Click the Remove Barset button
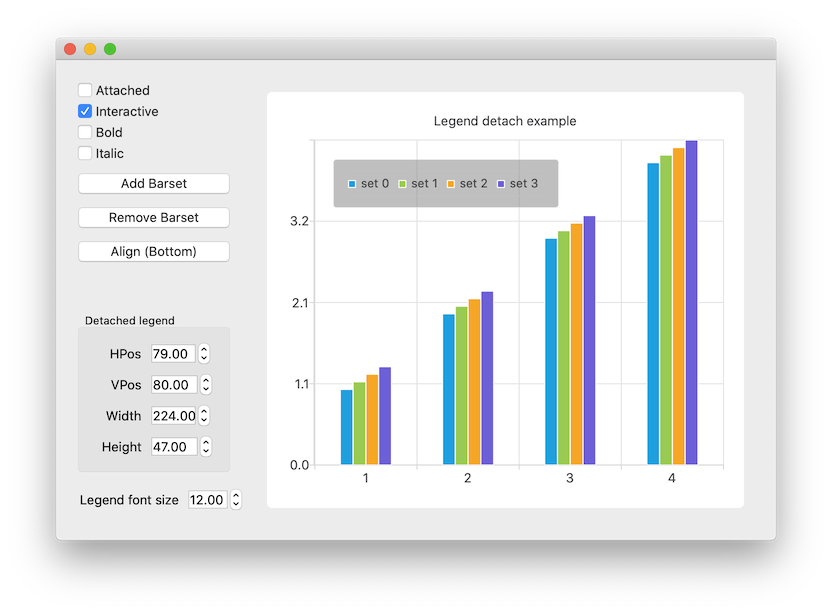 pyautogui.click(x=153, y=217)
